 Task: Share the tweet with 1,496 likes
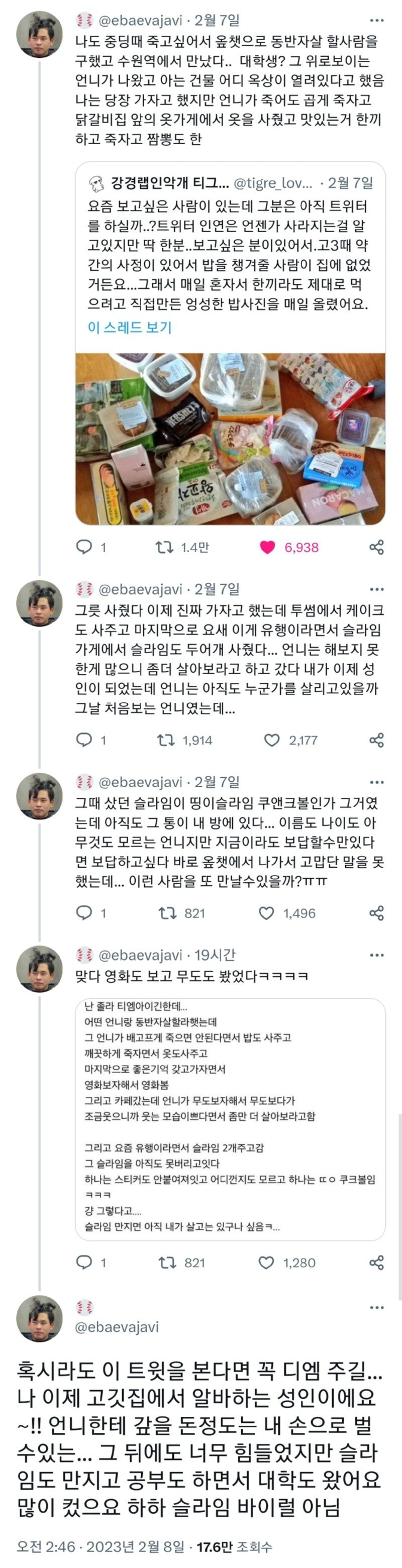click(376, 912)
